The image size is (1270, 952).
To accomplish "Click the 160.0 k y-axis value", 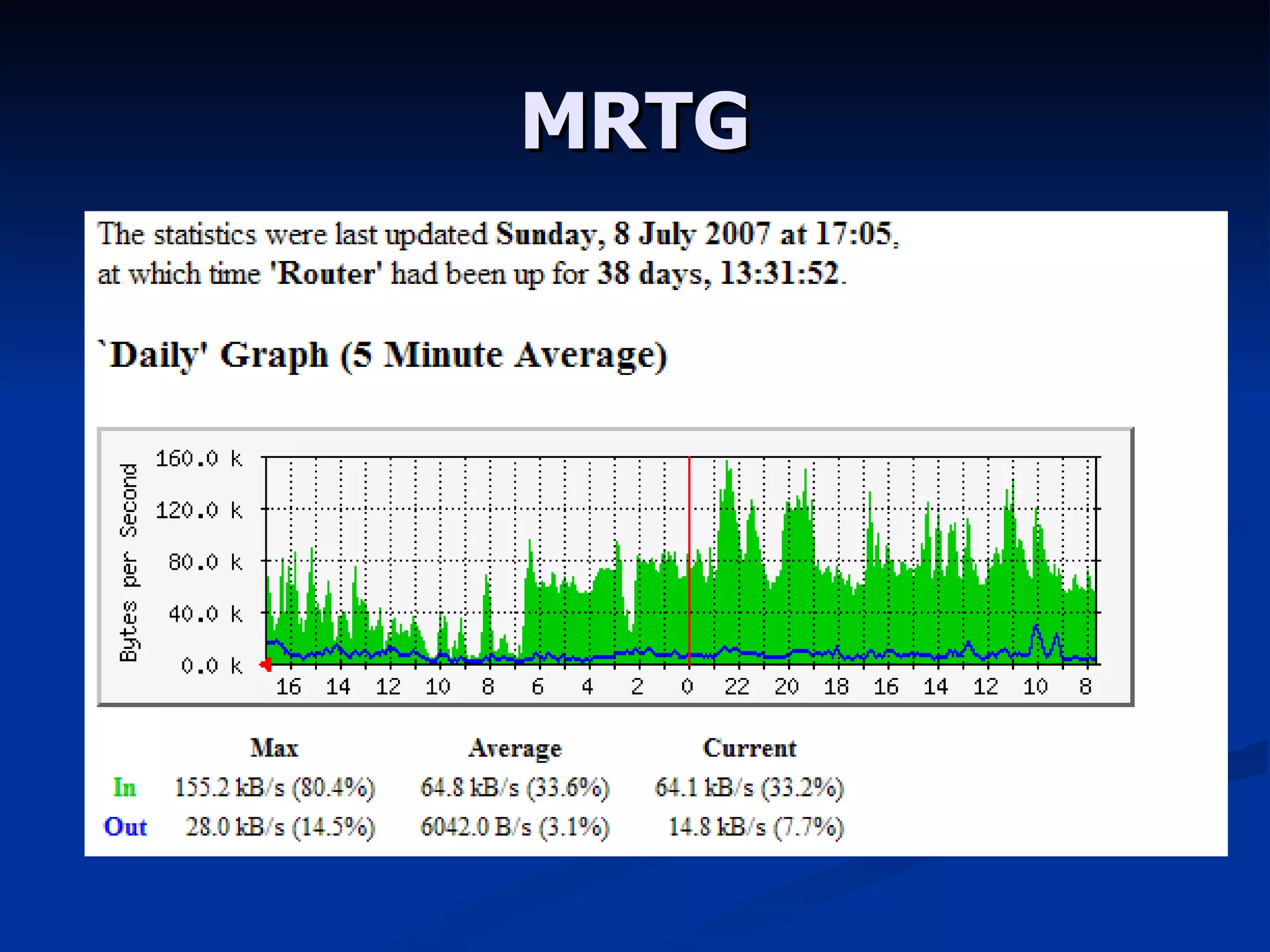I will click(x=198, y=459).
